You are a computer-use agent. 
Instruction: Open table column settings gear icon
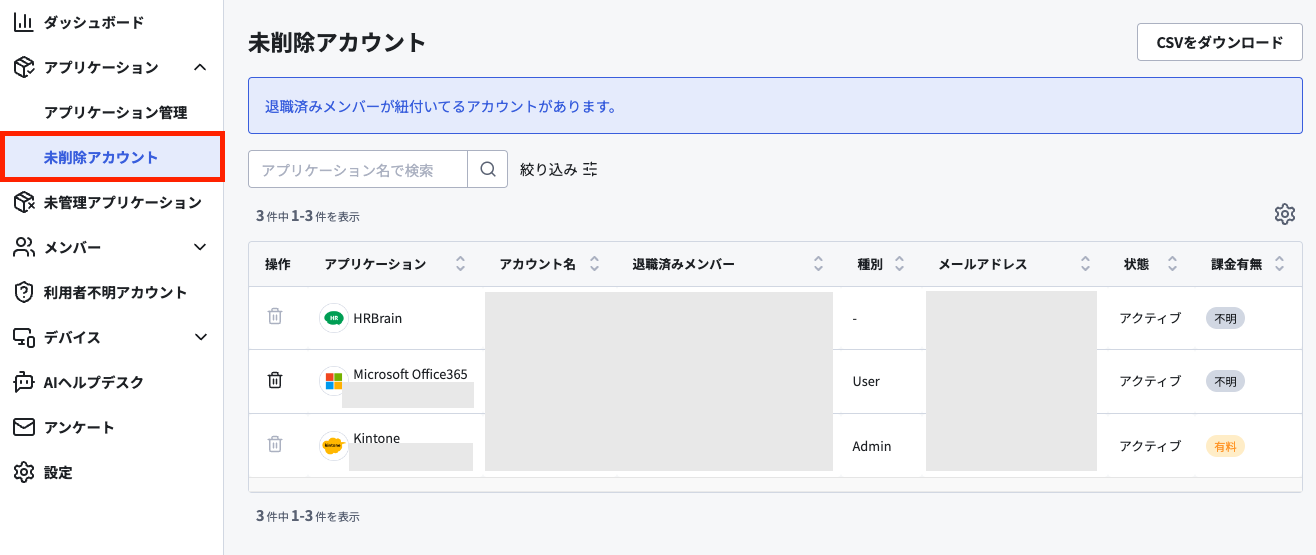1285,214
